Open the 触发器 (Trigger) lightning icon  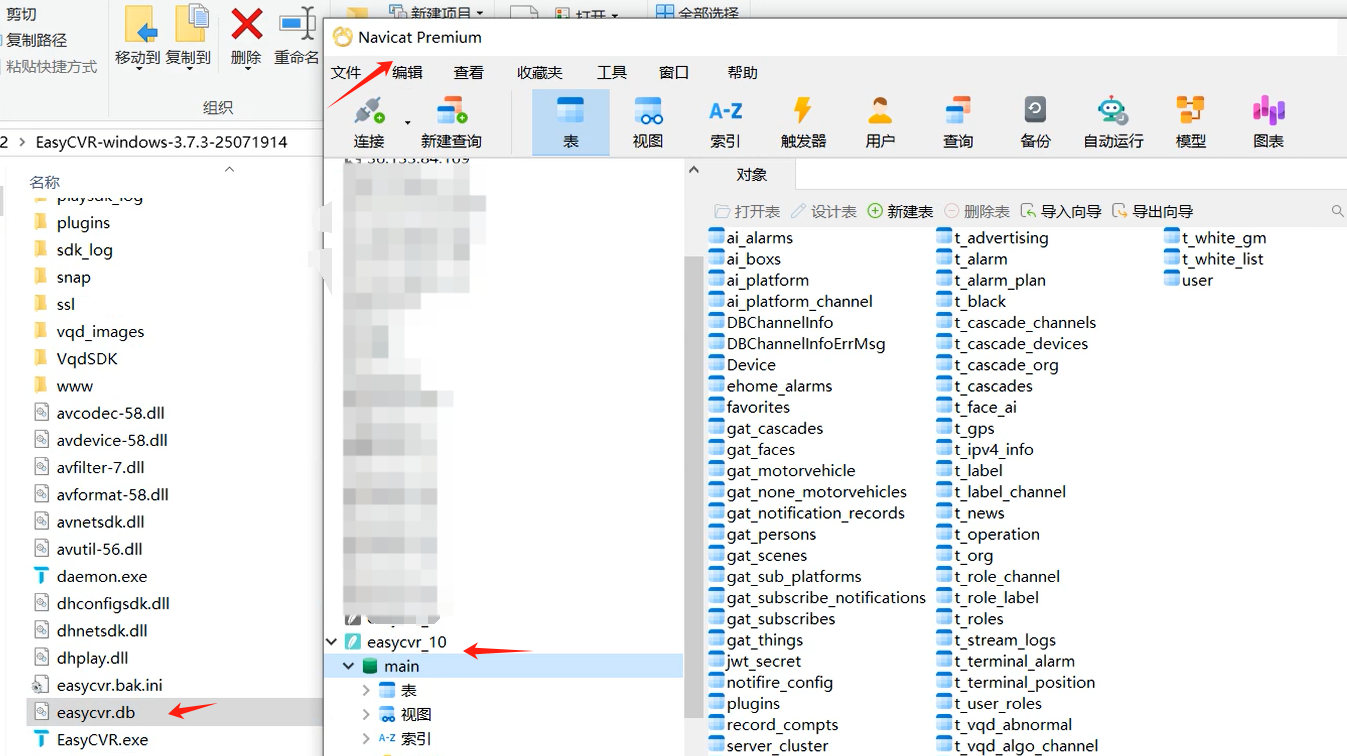coord(803,110)
